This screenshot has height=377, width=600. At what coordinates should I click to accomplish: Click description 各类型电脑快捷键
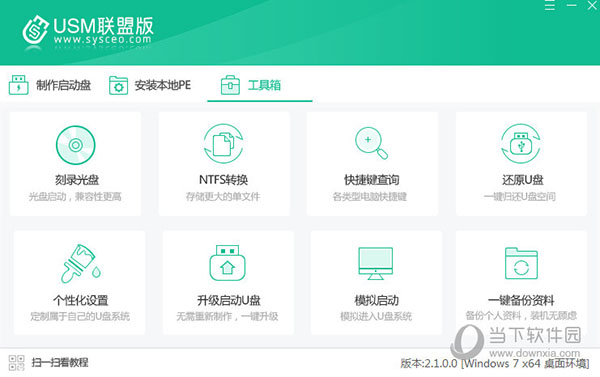(x=370, y=197)
